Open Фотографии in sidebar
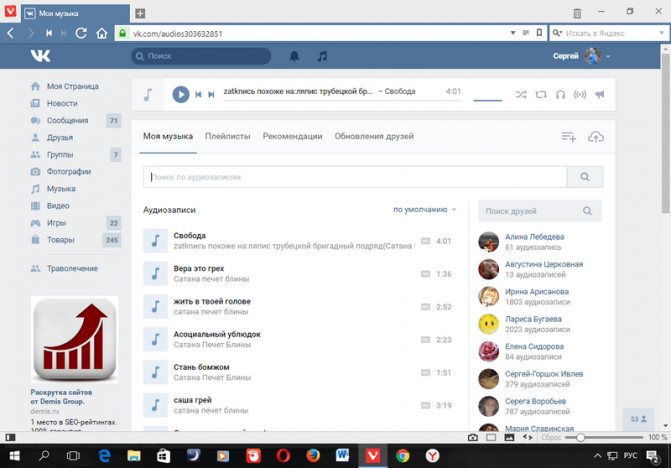 (x=68, y=172)
